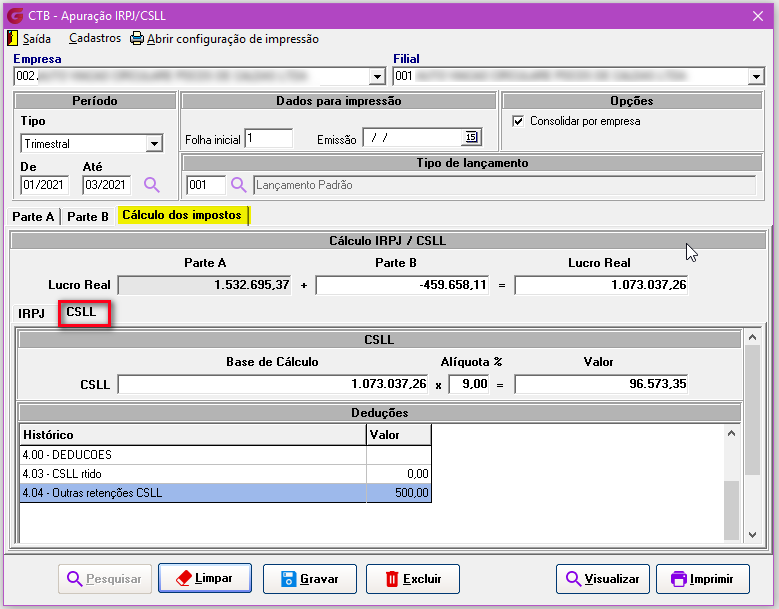Click the Tipo de lançamento code field 001
The height and width of the screenshot is (609, 779).
206,185
